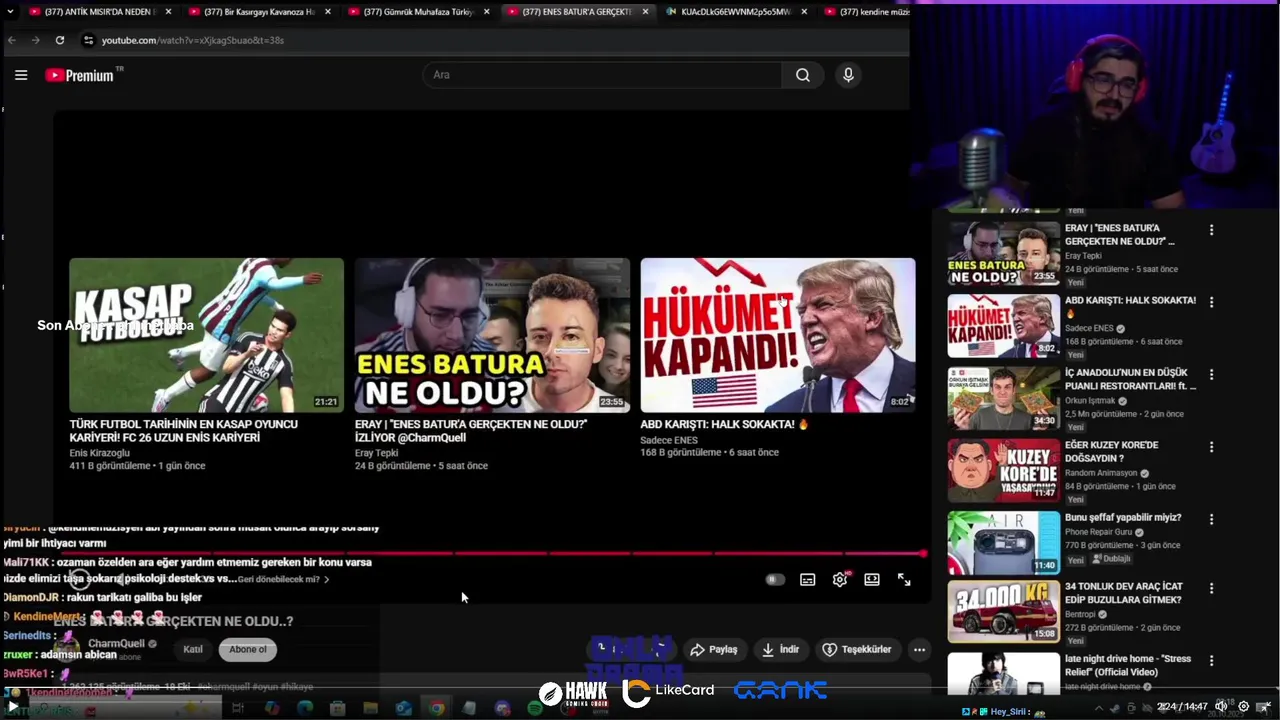The width and height of the screenshot is (1280, 720).
Task: Click the youtube.com address bar URL
Action: coord(193,40)
